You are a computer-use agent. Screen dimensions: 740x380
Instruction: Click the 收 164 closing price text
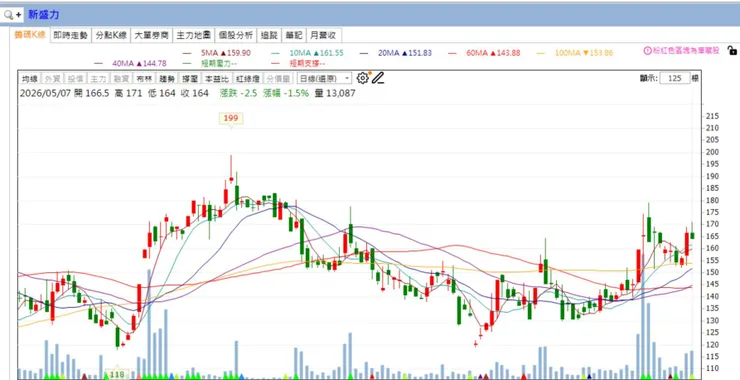194,93
